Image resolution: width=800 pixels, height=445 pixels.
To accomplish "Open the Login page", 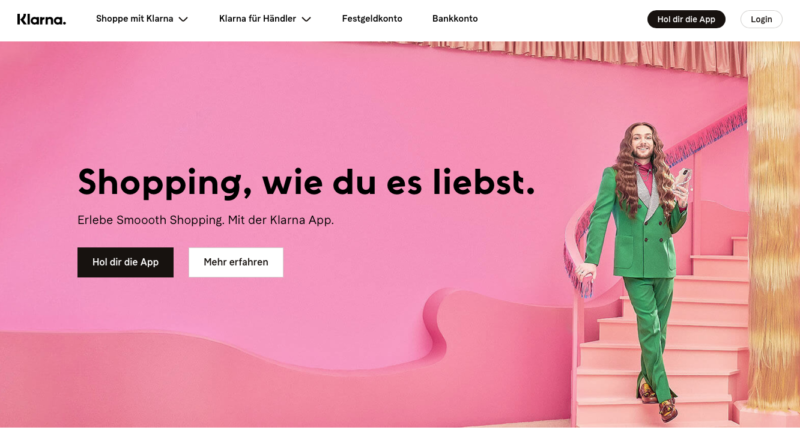I will point(761,19).
